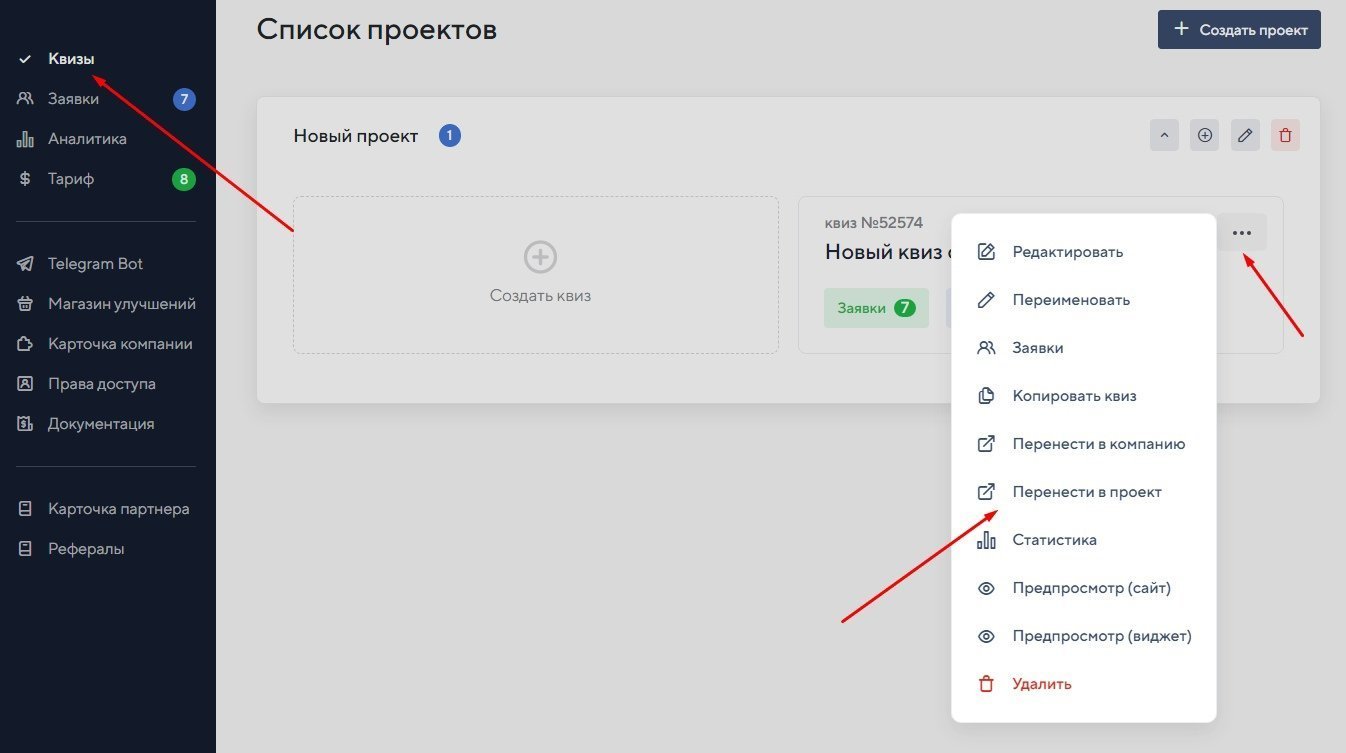Click the Создать квиз placeholder card

(536, 274)
